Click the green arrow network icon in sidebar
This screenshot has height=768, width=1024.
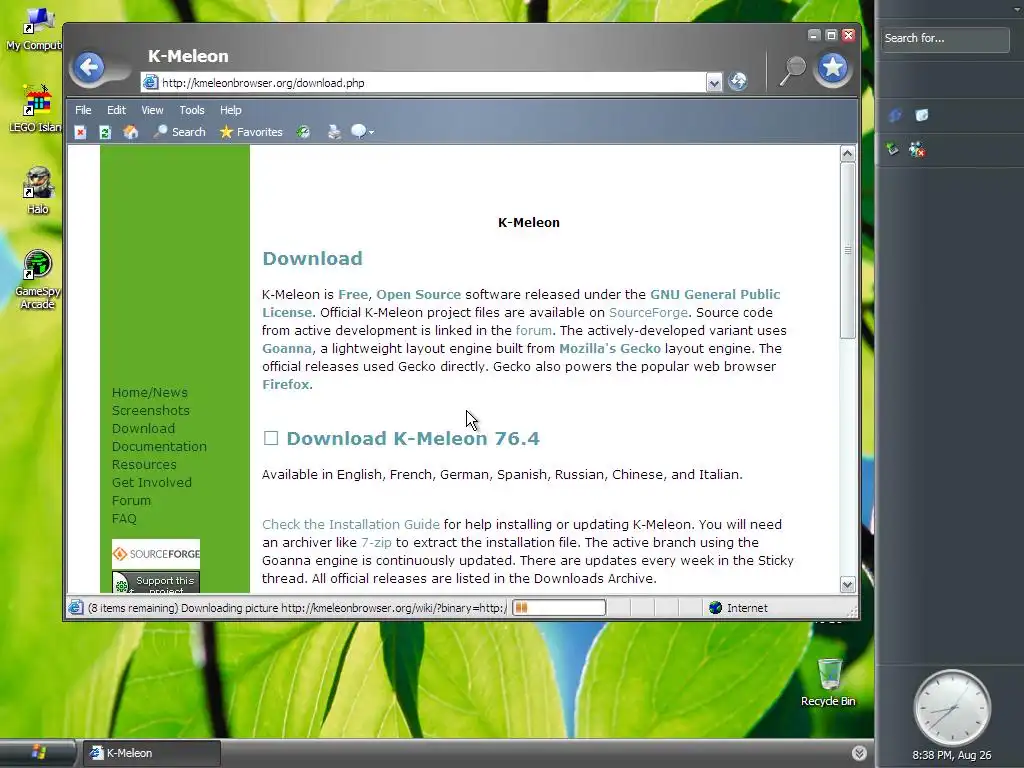892,150
